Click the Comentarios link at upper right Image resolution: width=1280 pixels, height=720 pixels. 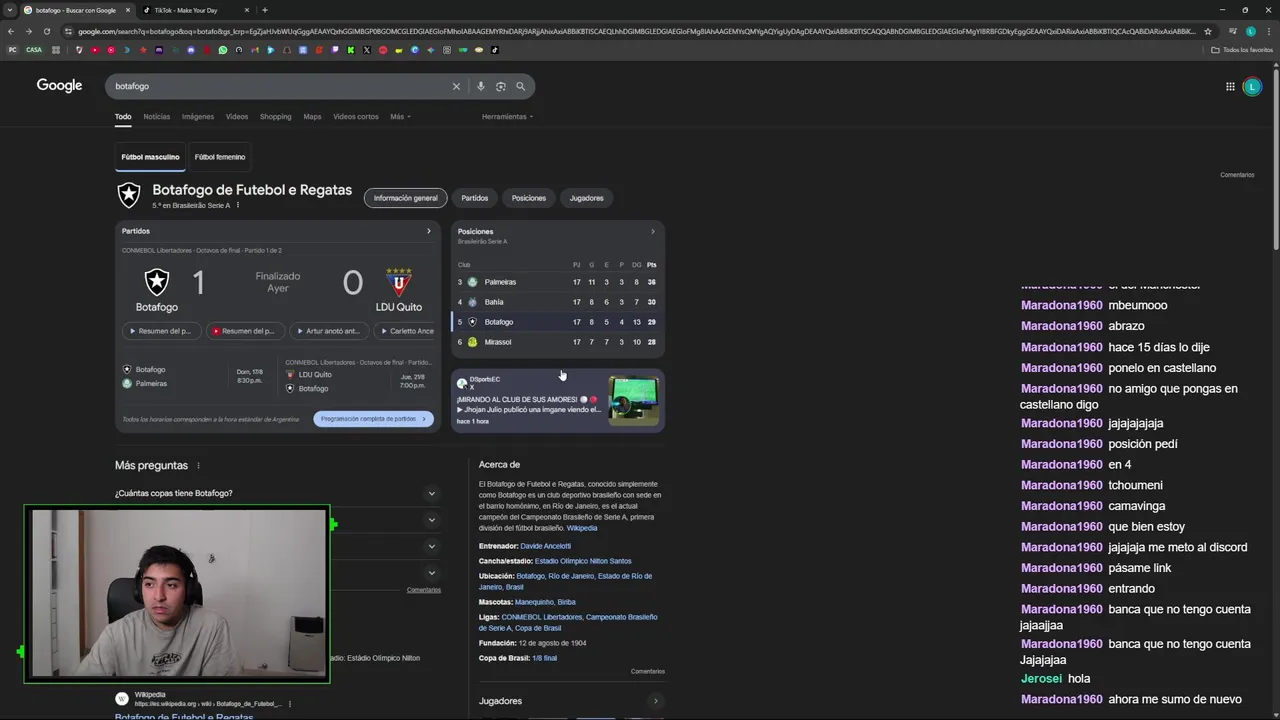click(1237, 175)
